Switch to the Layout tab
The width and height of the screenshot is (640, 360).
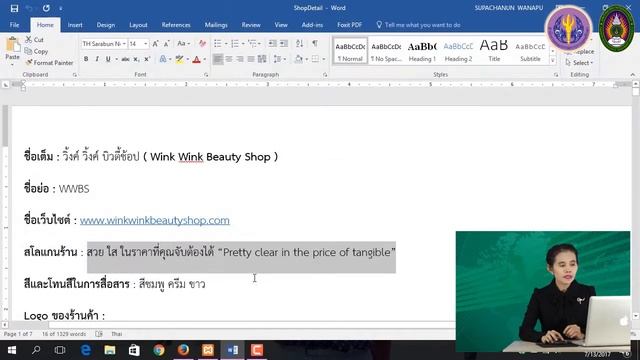[x=138, y=25]
